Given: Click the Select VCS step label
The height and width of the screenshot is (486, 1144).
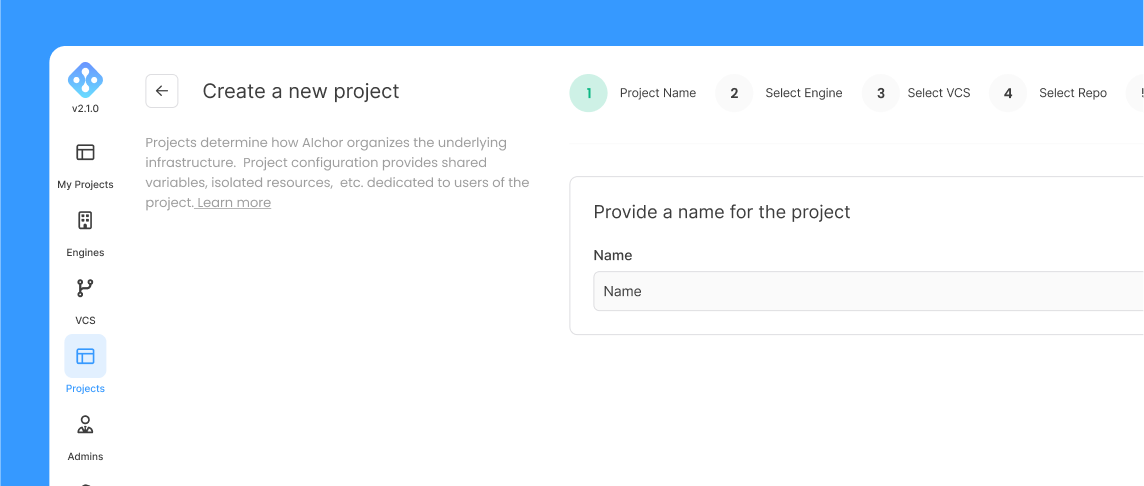Looking at the screenshot, I should (938, 93).
